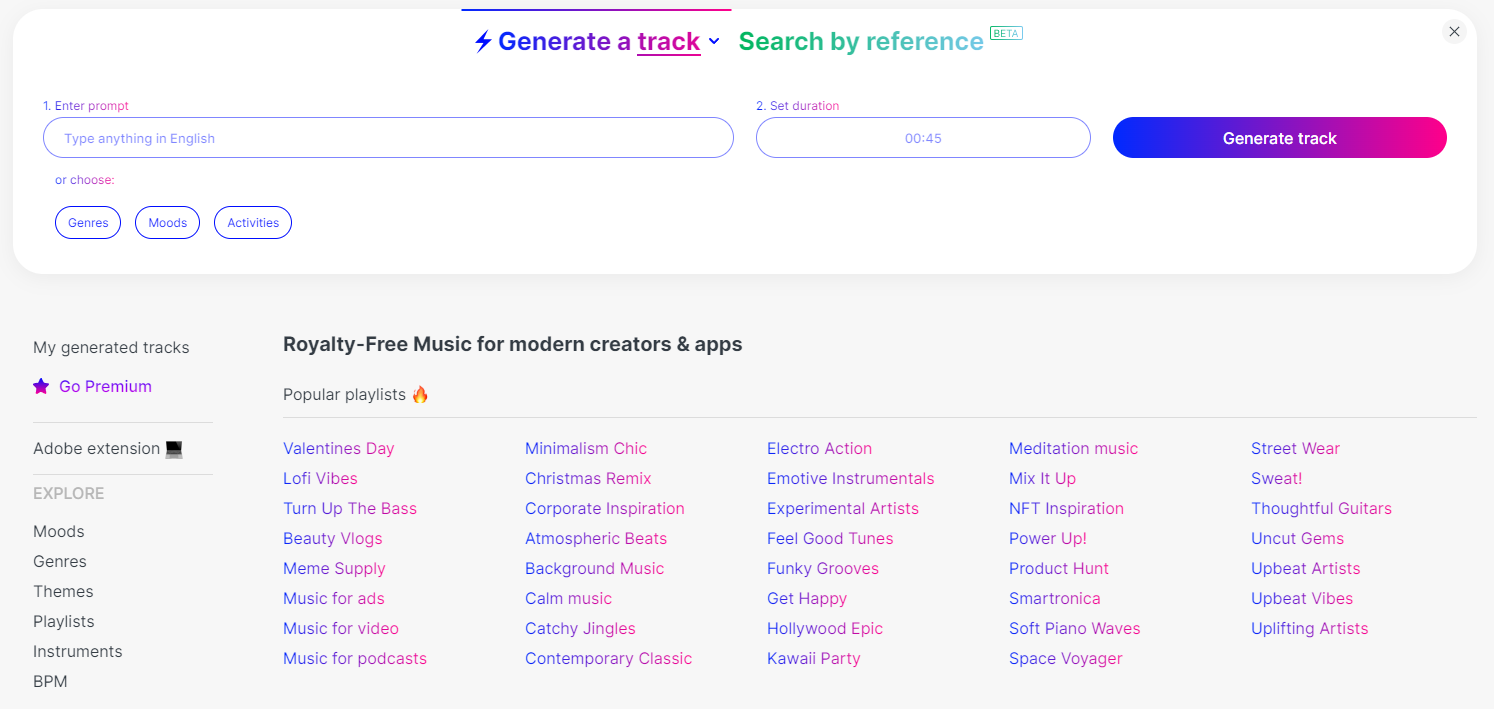Screen dimensions: 1494x709
Task: Open the Meditation music playlist
Action: pos(1073,448)
